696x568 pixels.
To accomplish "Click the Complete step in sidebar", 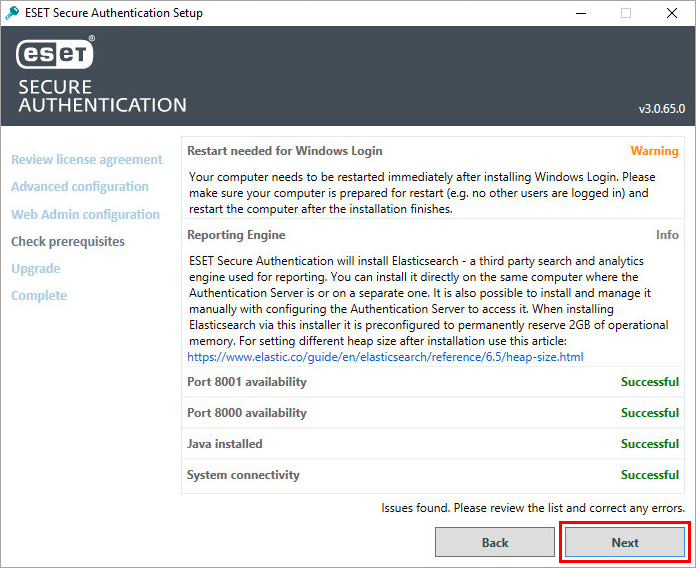I will (x=39, y=296).
